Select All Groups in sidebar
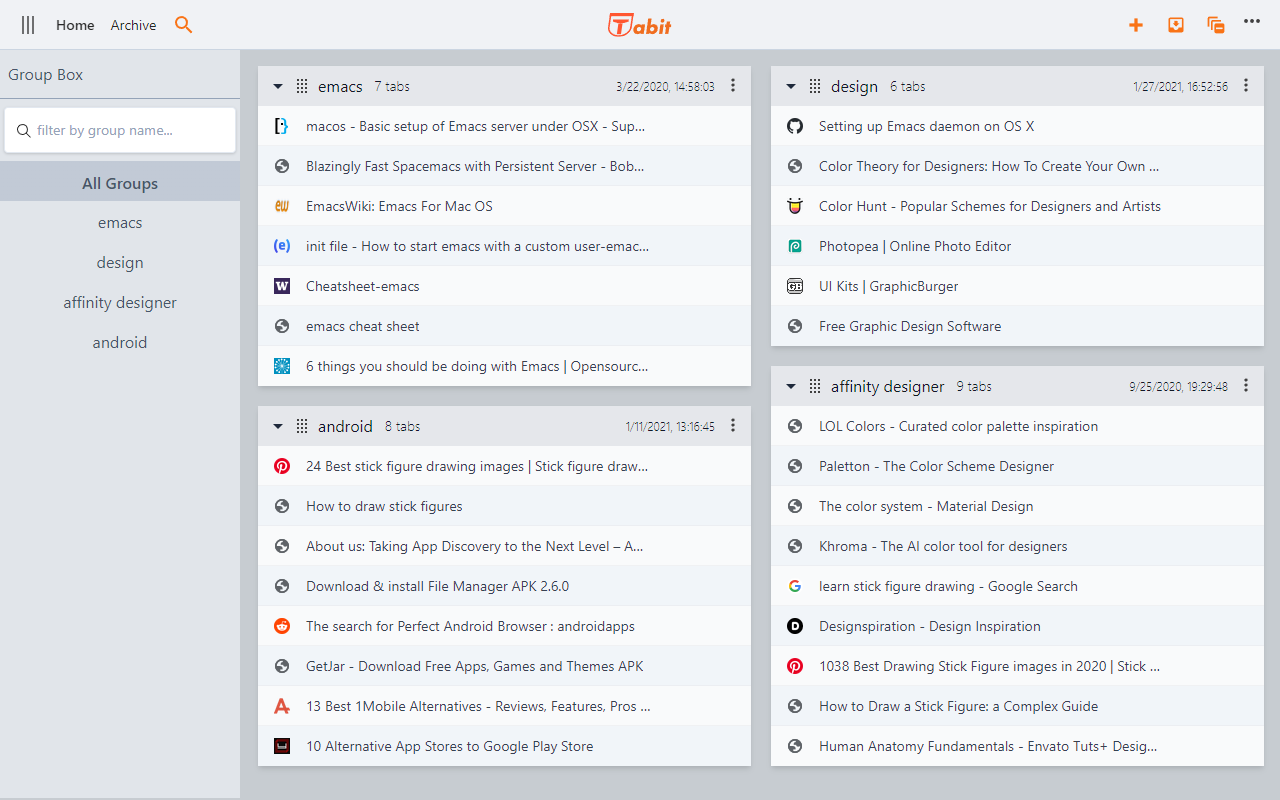 point(120,183)
